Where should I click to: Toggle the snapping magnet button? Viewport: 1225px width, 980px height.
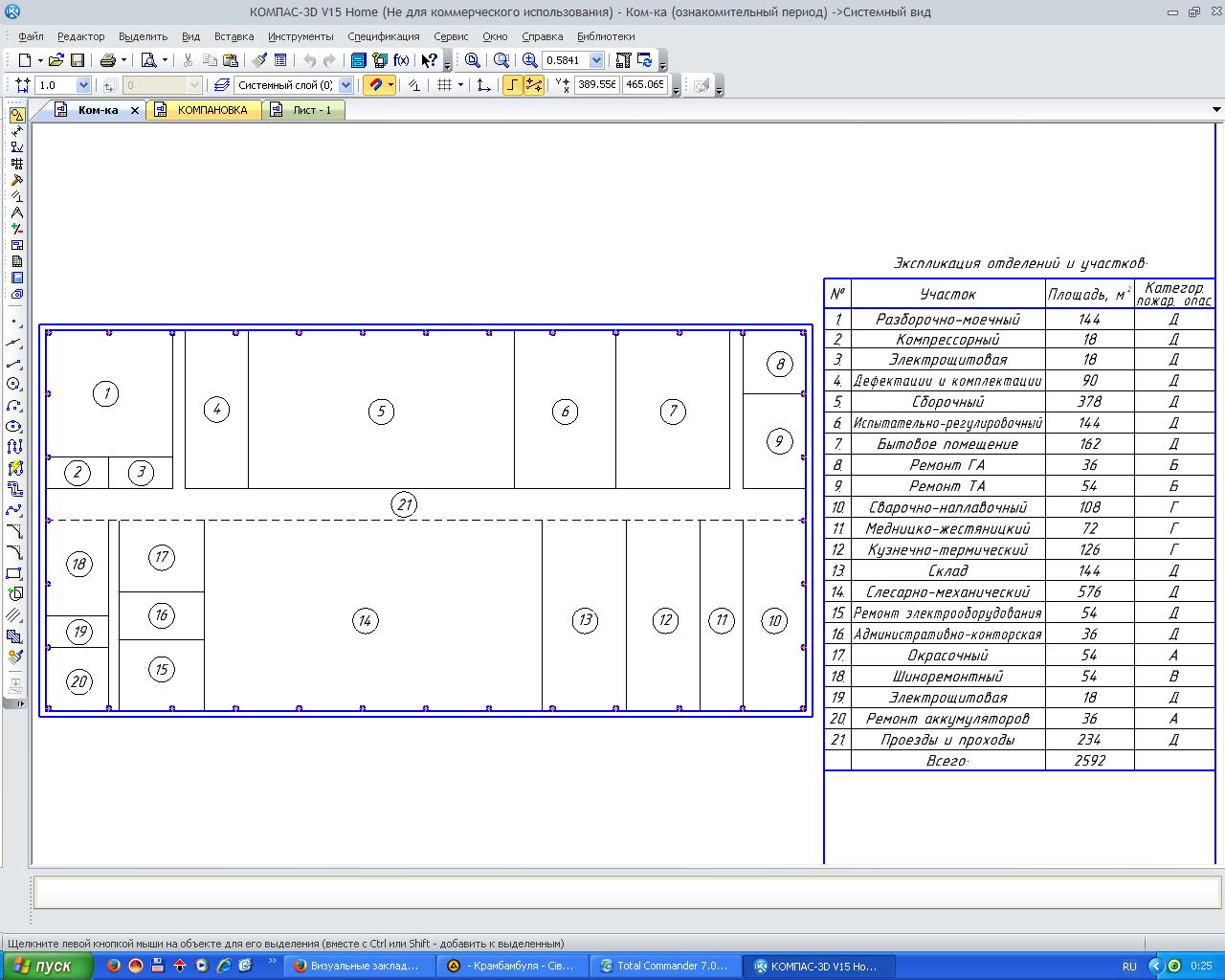pos(375,85)
